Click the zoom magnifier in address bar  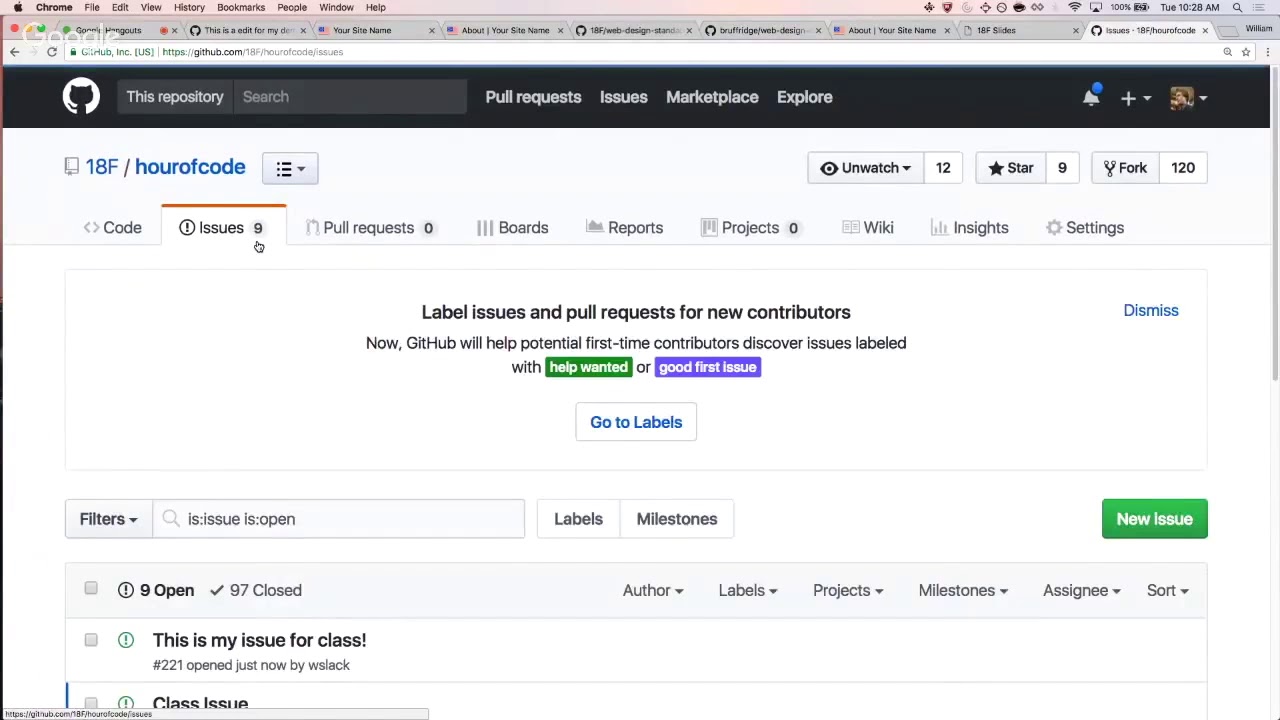coord(1227,52)
